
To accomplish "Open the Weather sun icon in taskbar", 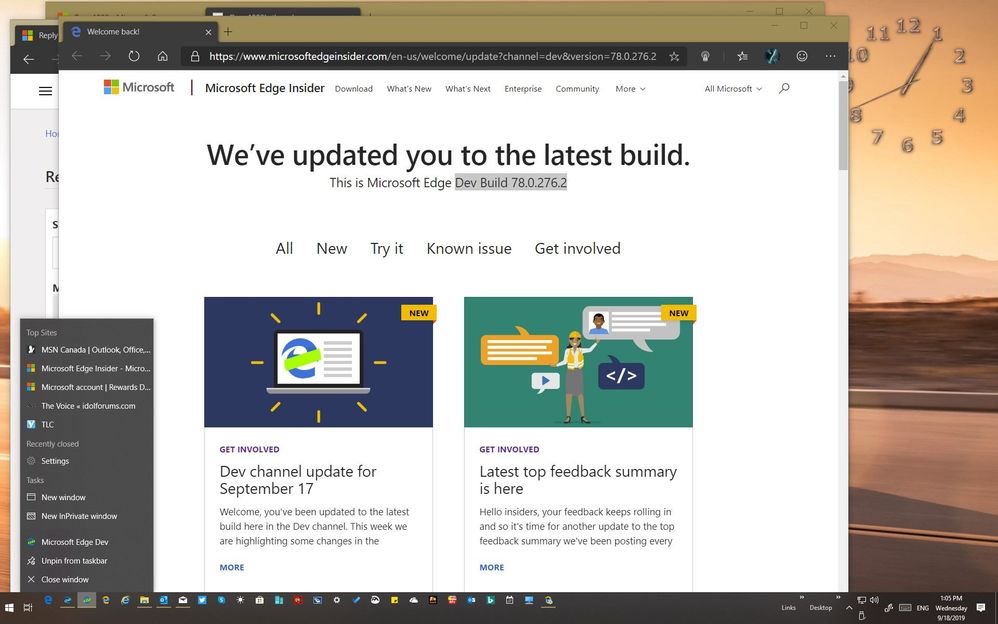I will [x=240, y=600].
